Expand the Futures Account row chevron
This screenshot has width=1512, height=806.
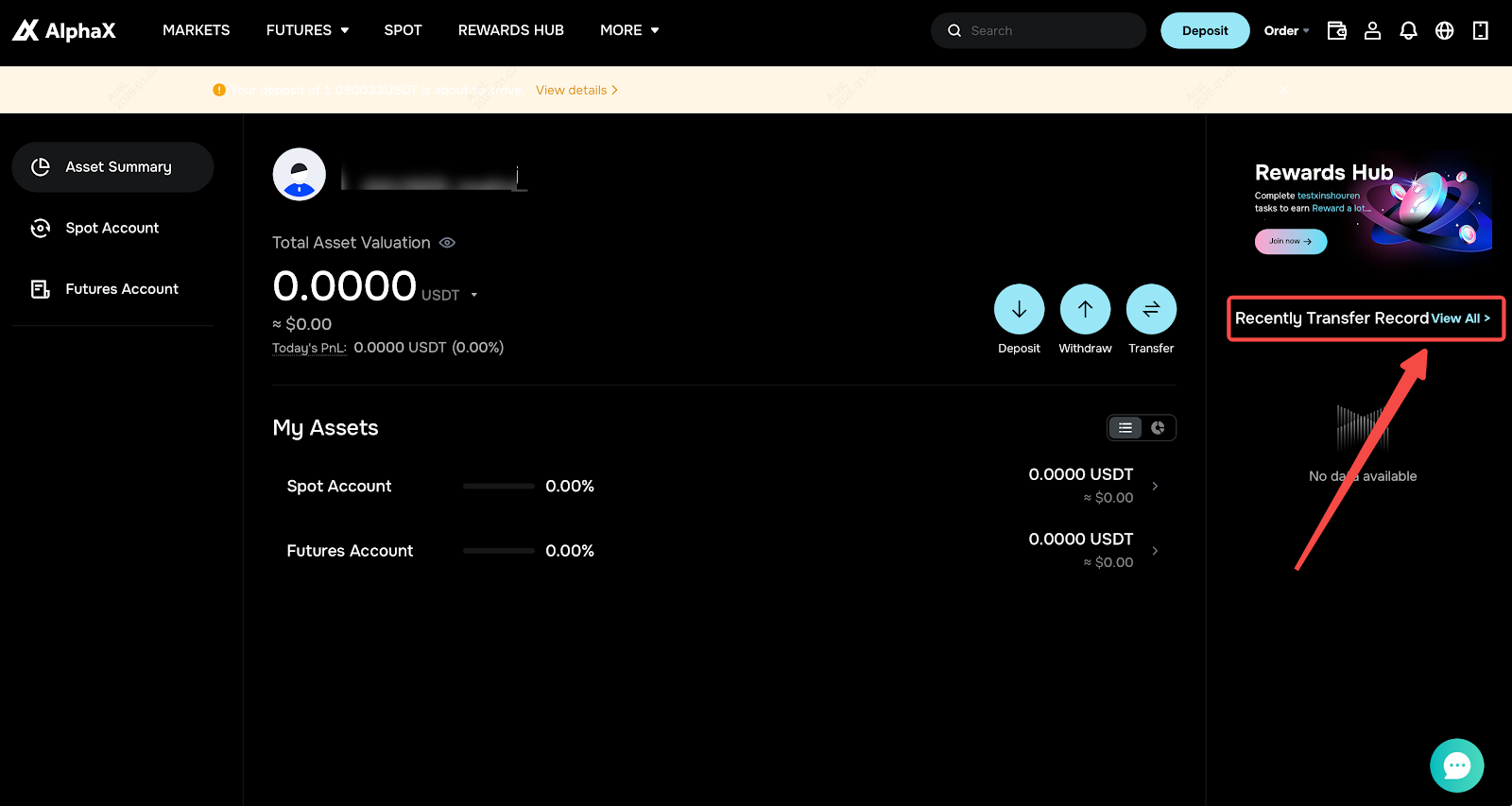(1155, 551)
